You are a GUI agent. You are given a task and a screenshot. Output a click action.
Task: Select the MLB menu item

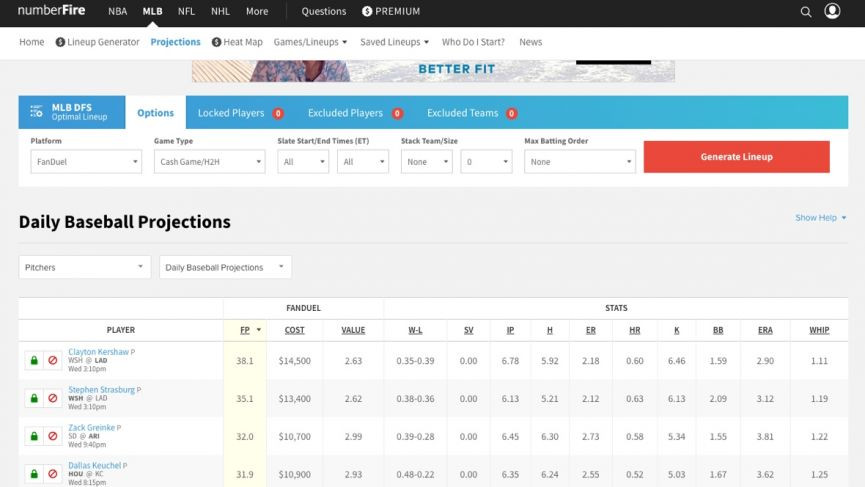pos(152,11)
